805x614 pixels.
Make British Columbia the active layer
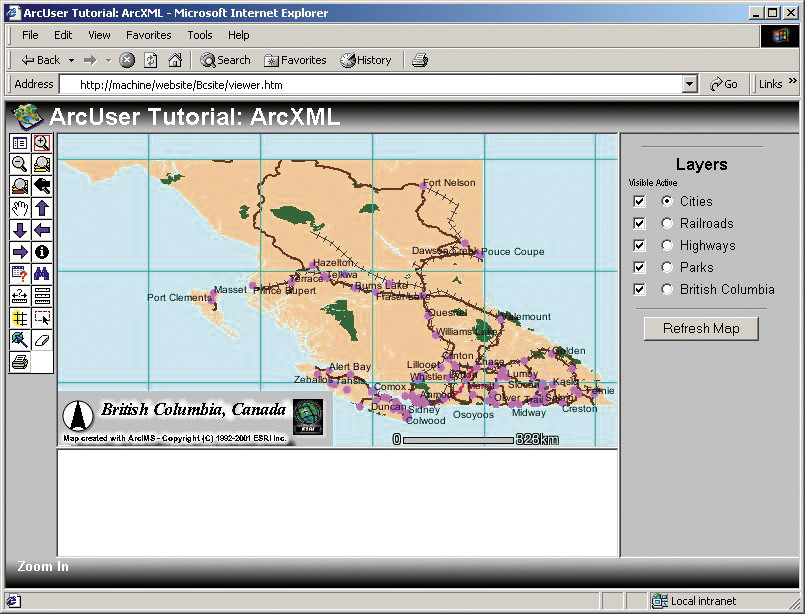(x=667, y=290)
